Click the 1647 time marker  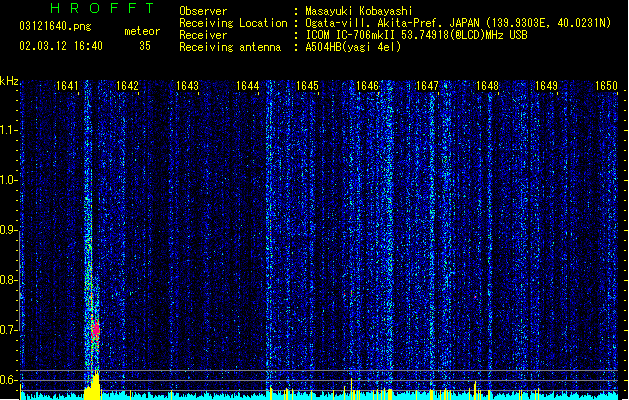427,86
